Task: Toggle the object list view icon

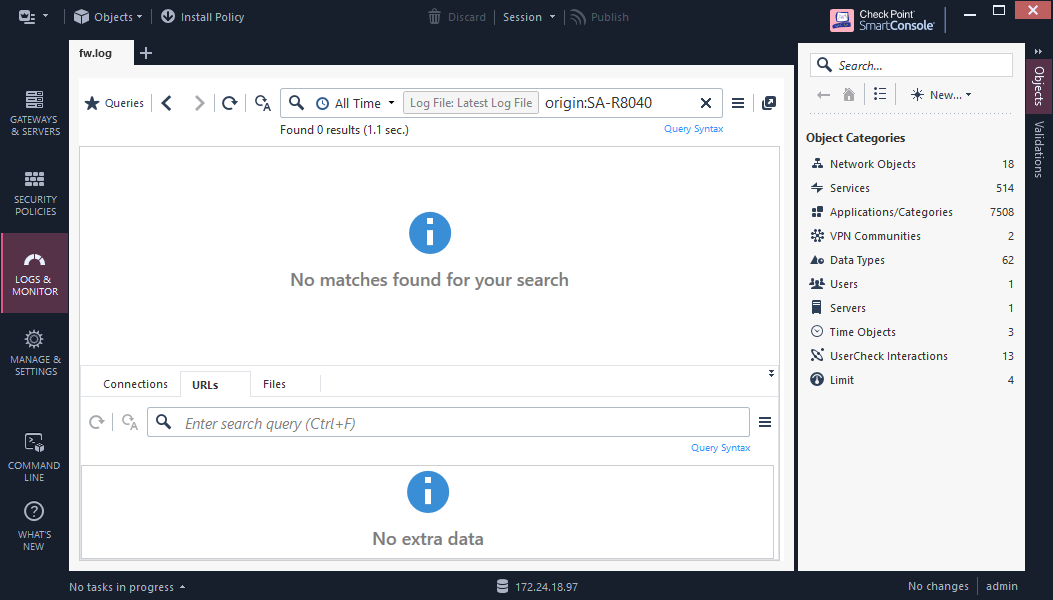Action: tap(880, 93)
